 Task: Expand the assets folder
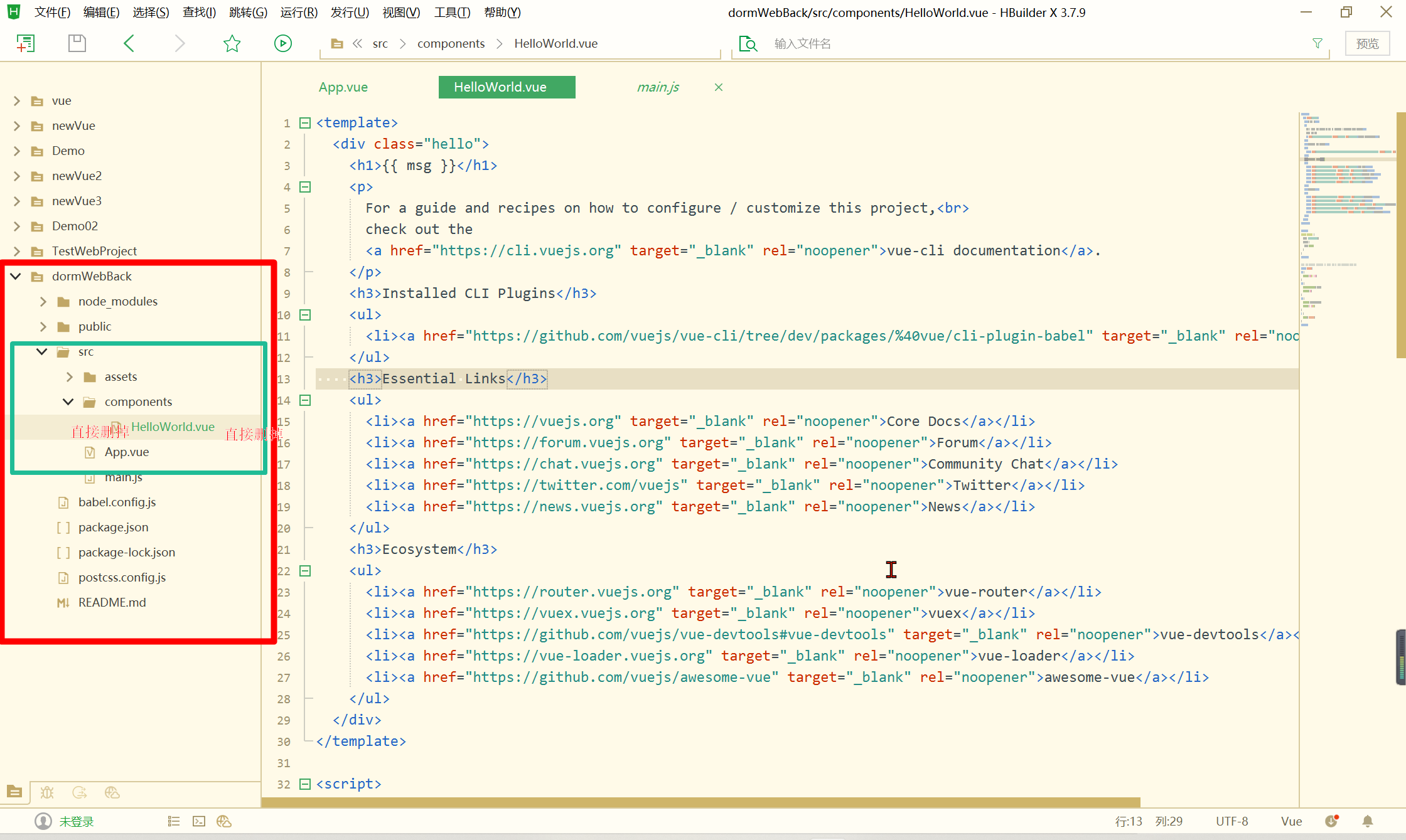tap(70, 376)
